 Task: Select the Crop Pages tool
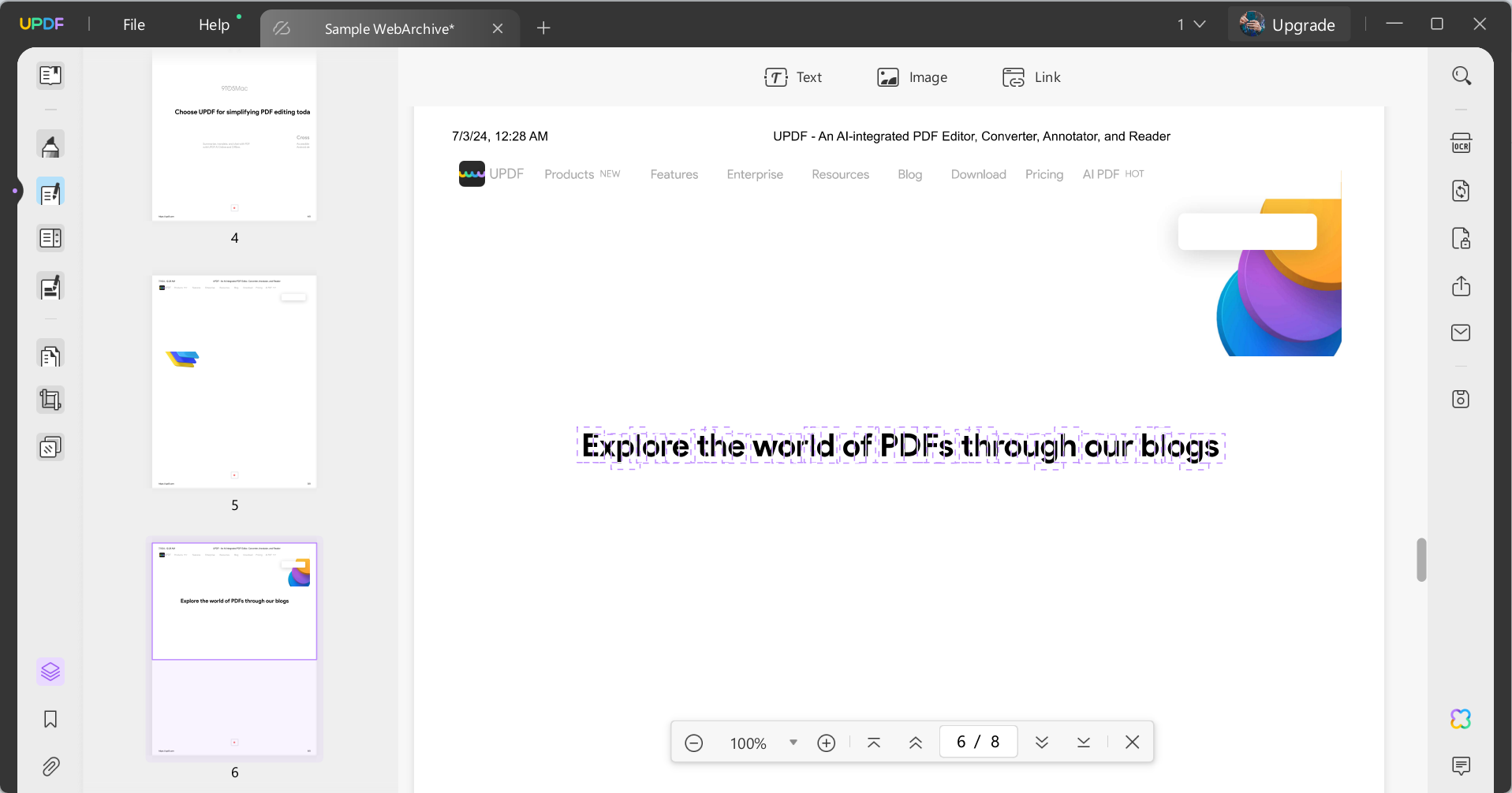[50, 399]
